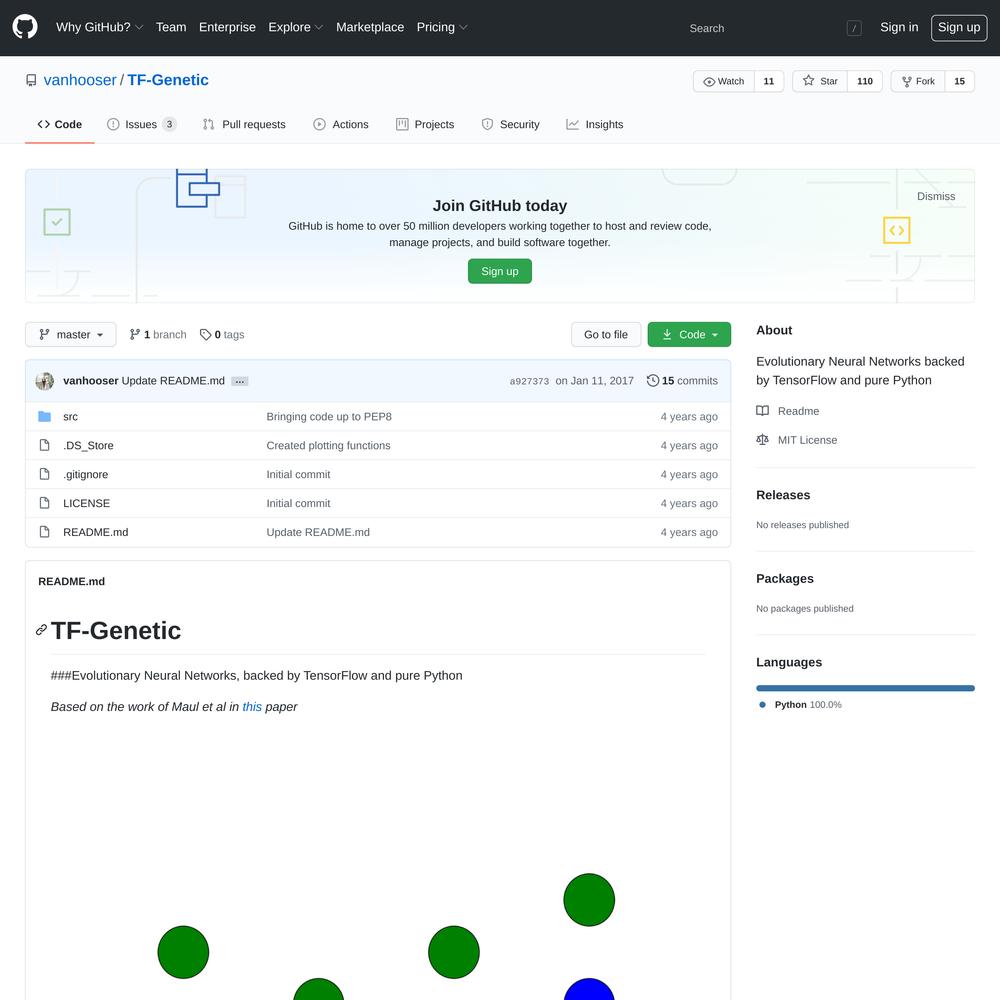Click the Sign in link
1000x1000 pixels.
[899, 27]
